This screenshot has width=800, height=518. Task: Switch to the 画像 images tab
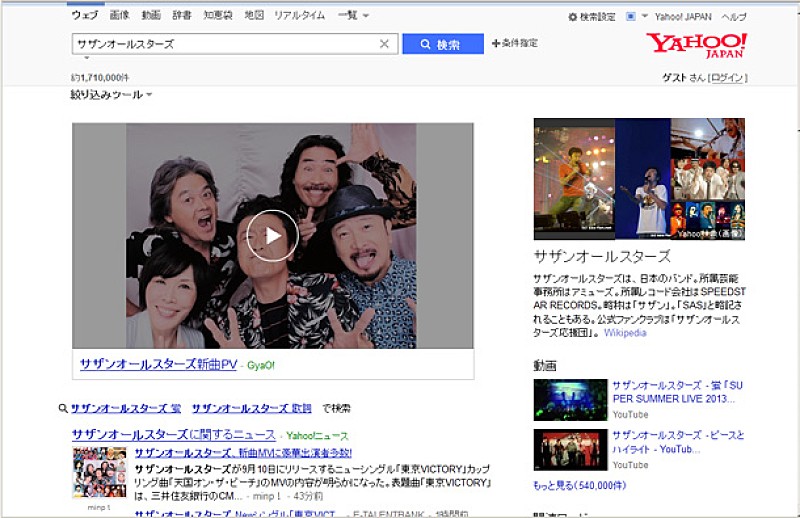tap(119, 16)
